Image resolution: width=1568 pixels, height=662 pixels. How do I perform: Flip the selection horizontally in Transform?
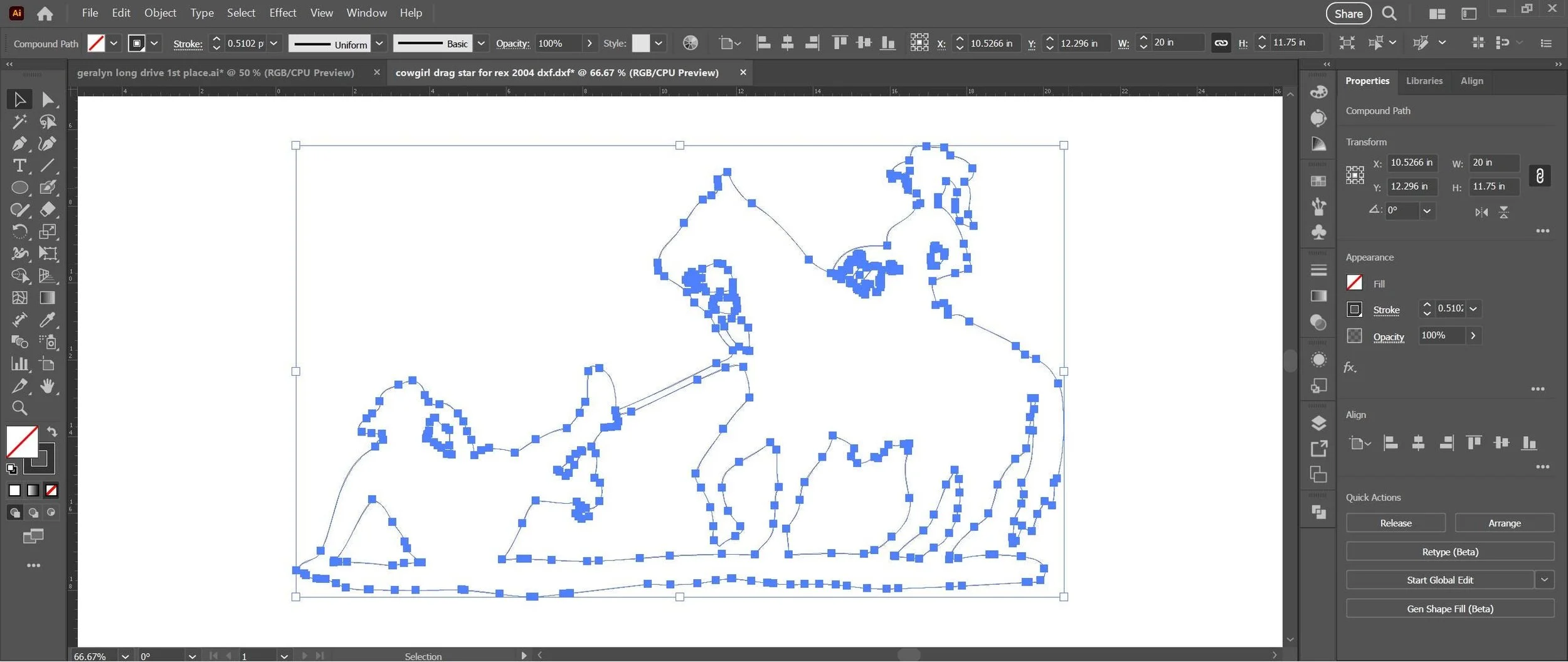[x=1481, y=213]
